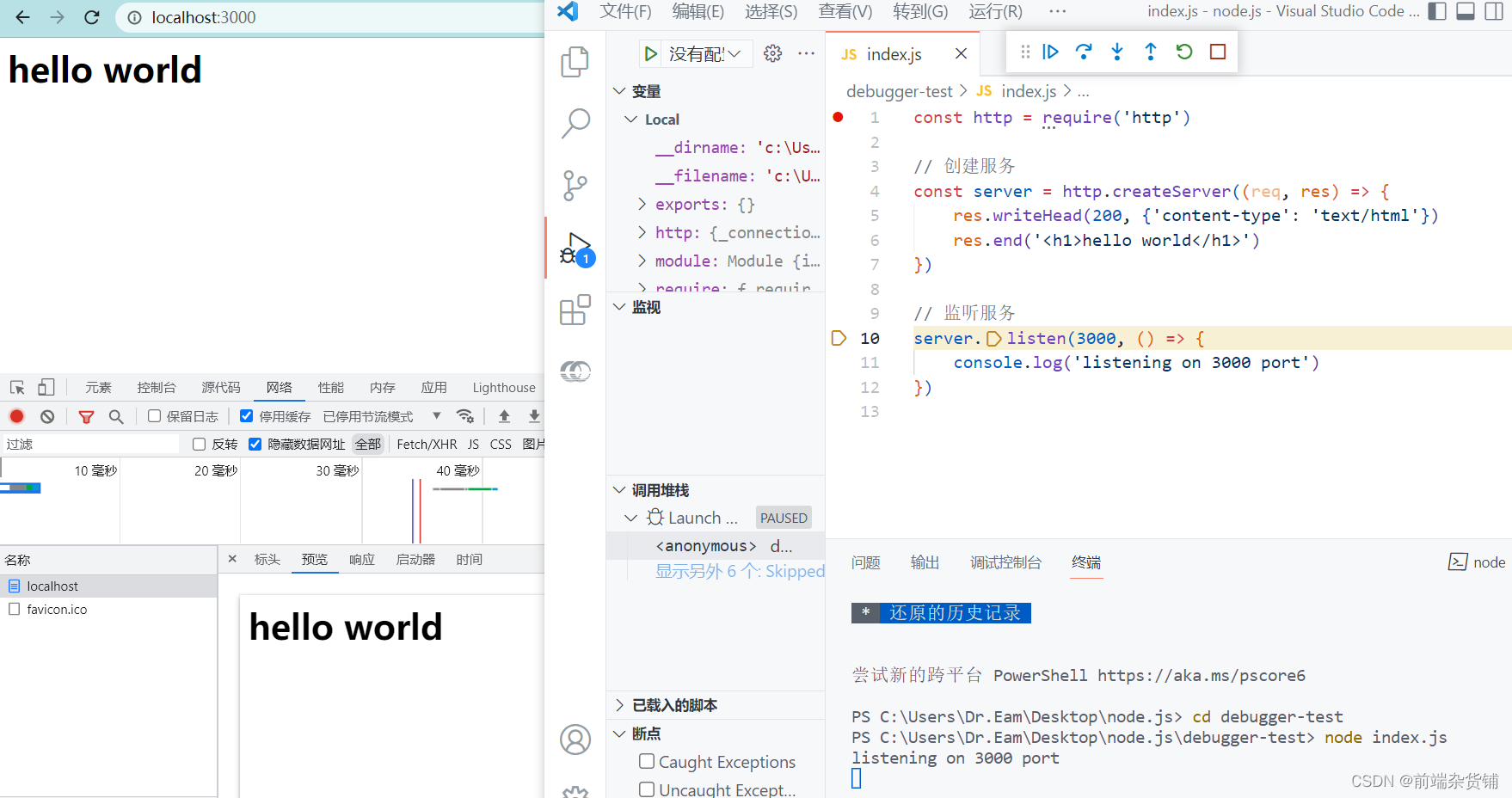Enable Caught Exceptions breakpoint checkbox
Screen dimensions: 1512x798
pyautogui.click(x=647, y=761)
